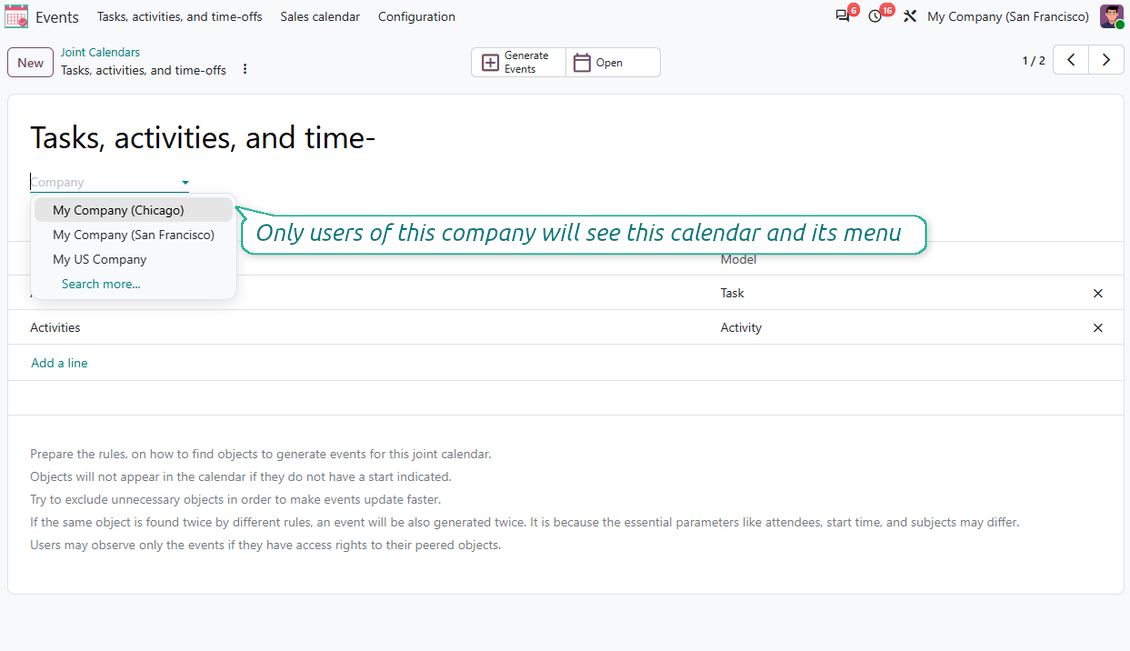Go to the previous record arrow
Screen dimensions: 1130x651
[x=1071, y=61]
